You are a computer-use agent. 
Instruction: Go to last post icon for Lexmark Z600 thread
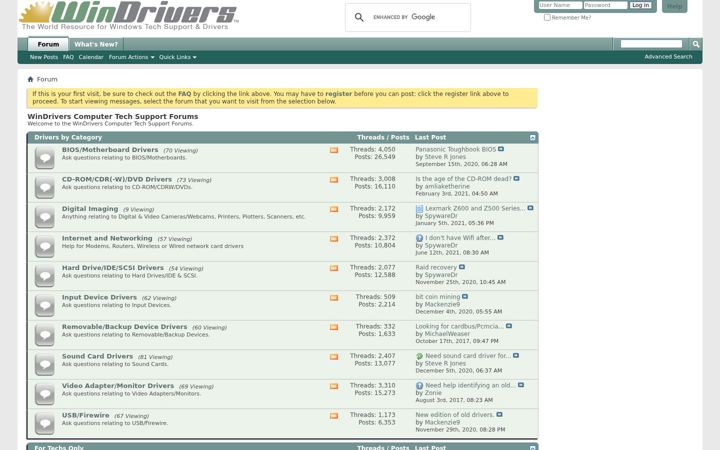coord(530,208)
